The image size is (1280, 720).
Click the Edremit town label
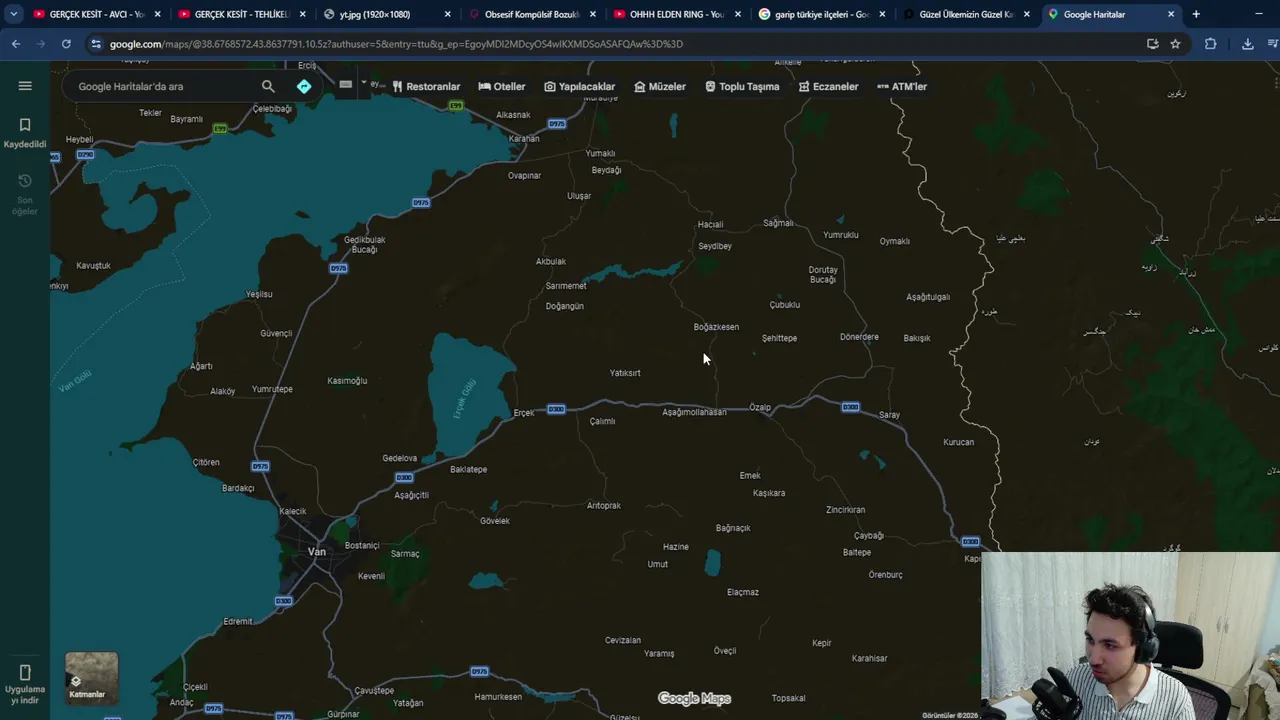[238, 621]
